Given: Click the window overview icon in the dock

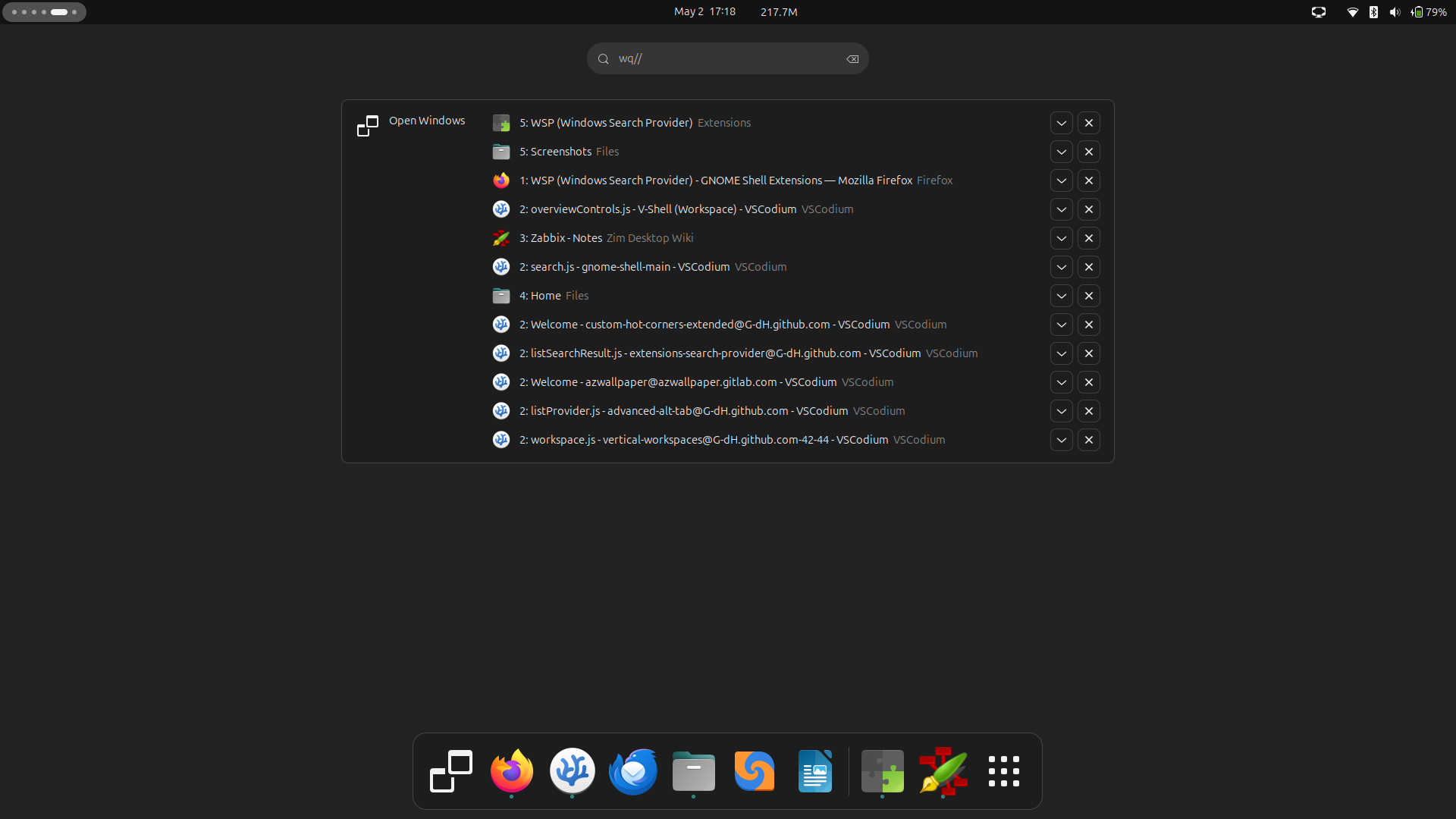Looking at the screenshot, I should [451, 771].
